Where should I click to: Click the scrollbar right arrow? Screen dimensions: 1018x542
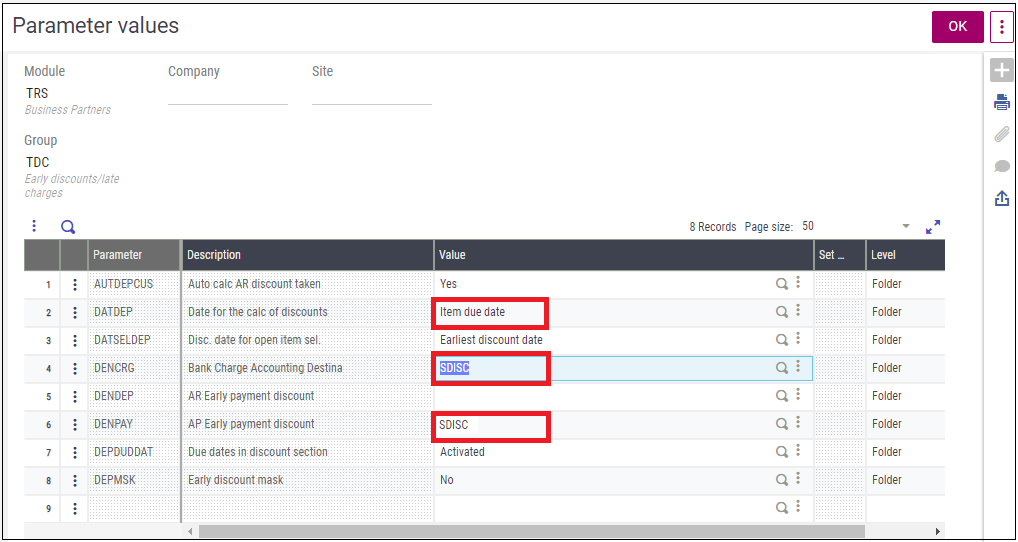pyautogui.click(x=937, y=531)
